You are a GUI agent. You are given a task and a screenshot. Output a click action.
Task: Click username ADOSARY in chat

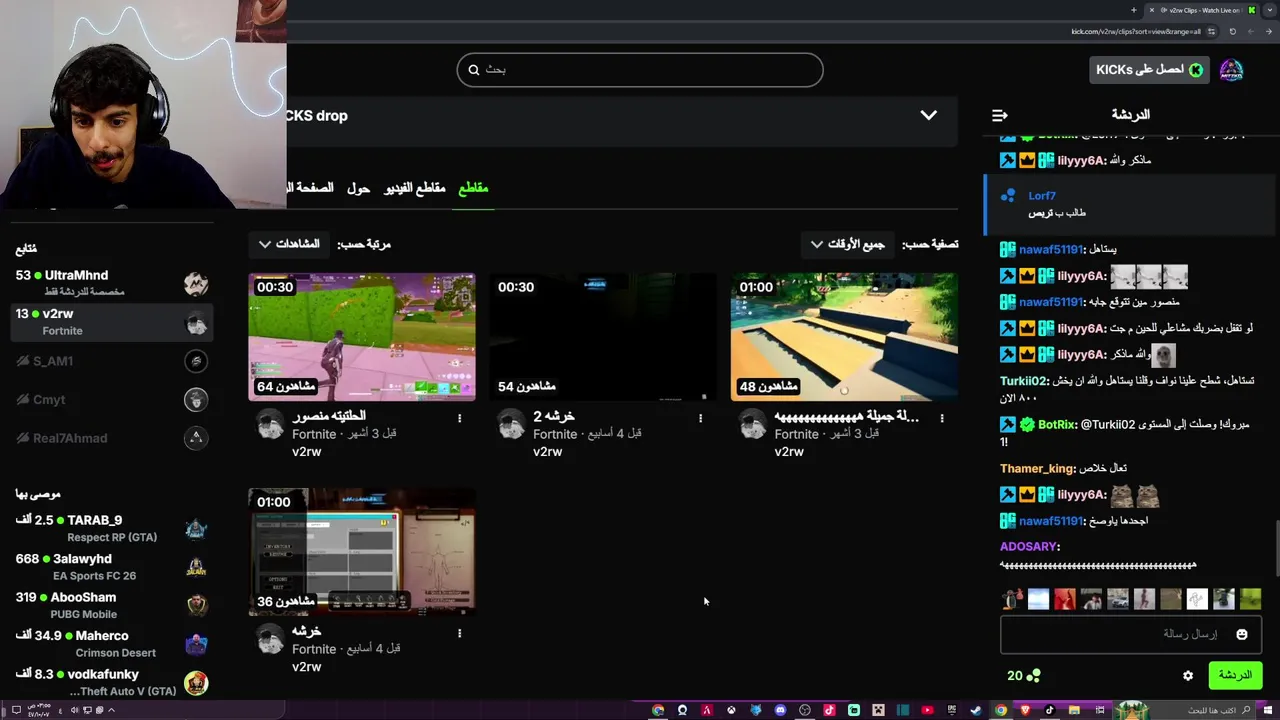1029,547
